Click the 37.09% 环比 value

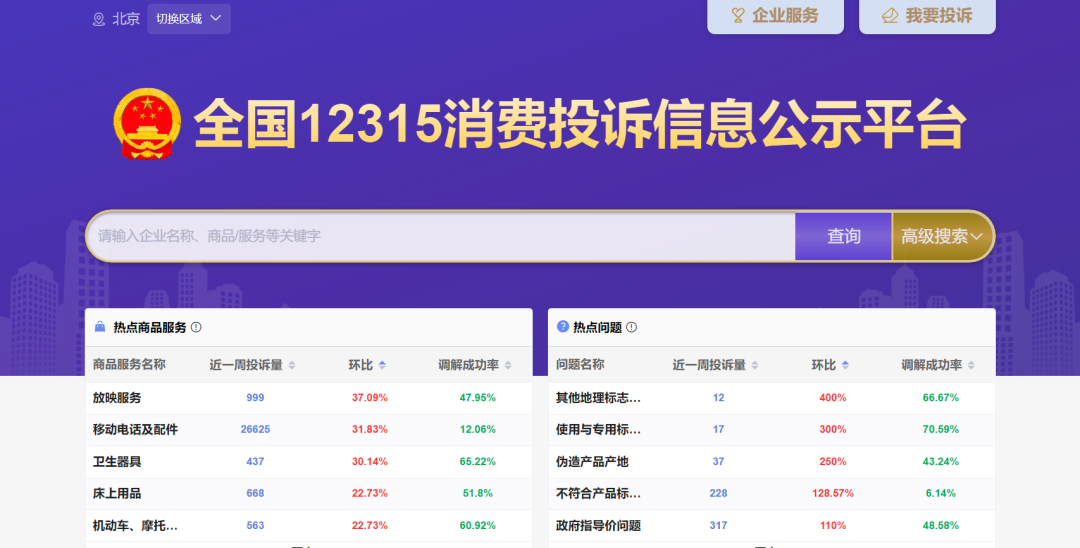(x=370, y=398)
